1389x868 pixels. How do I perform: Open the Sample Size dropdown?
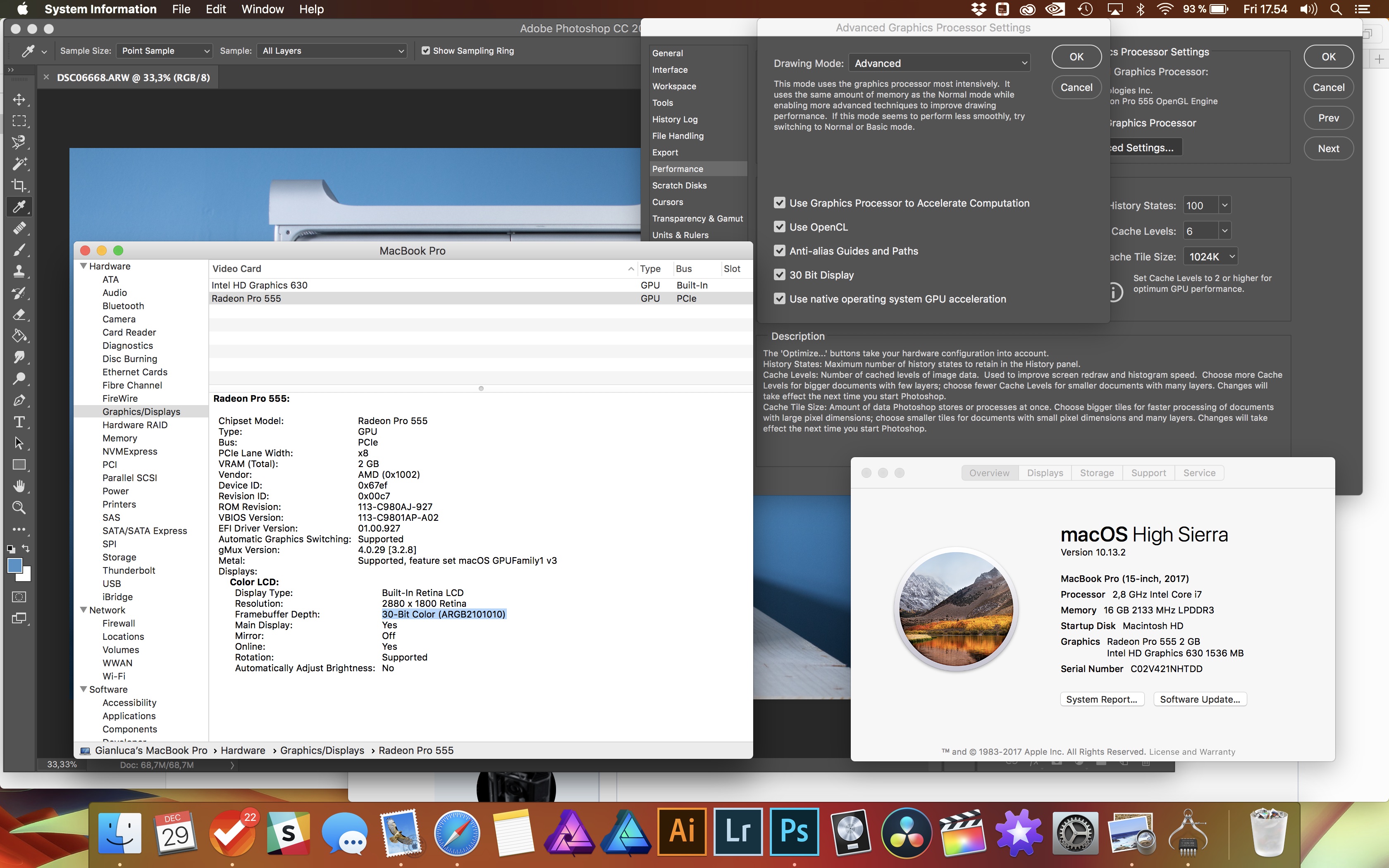164,50
